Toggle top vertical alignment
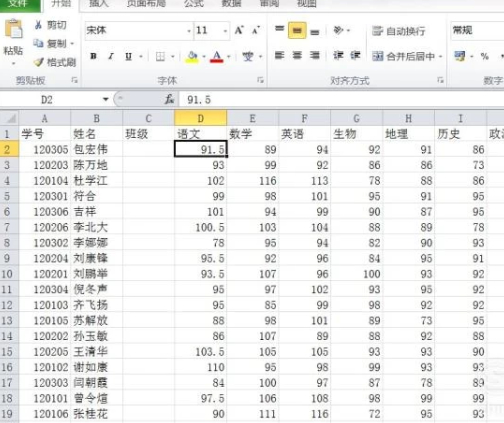This screenshot has width=504, height=423. pos(280,30)
